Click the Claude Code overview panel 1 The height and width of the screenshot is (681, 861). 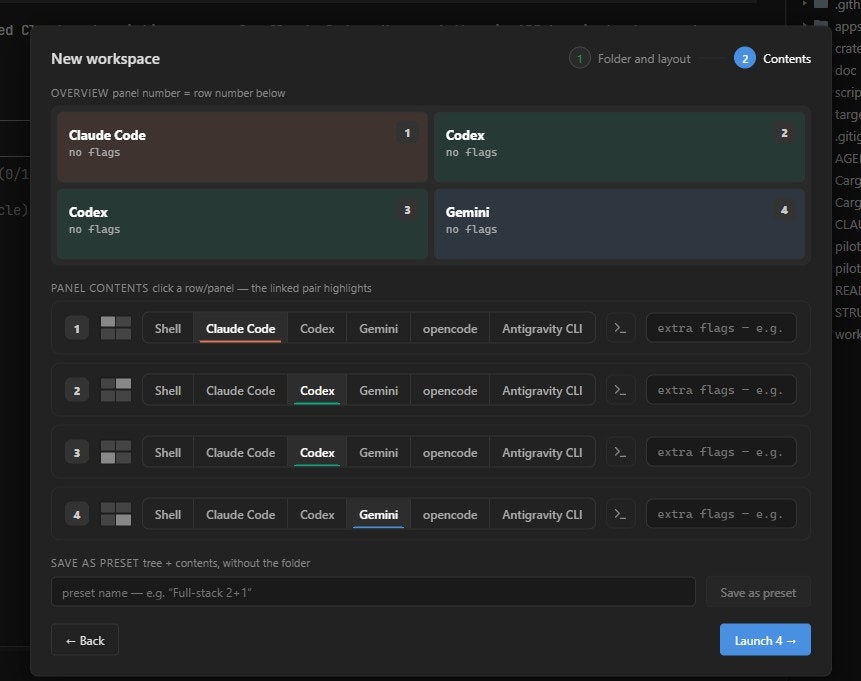pyautogui.click(x=242, y=147)
